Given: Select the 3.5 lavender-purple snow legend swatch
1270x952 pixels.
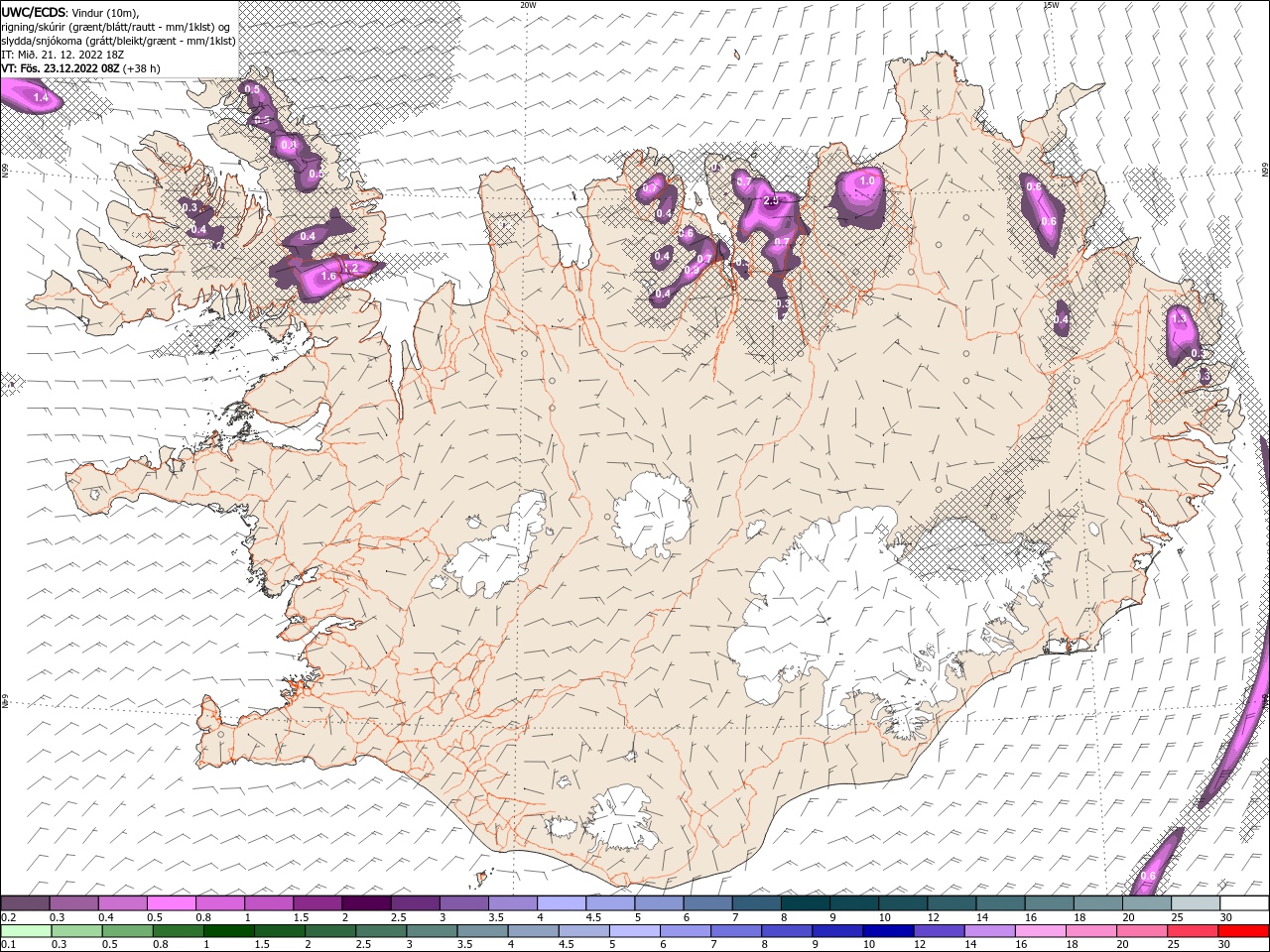Looking at the screenshot, I should point(513,902).
